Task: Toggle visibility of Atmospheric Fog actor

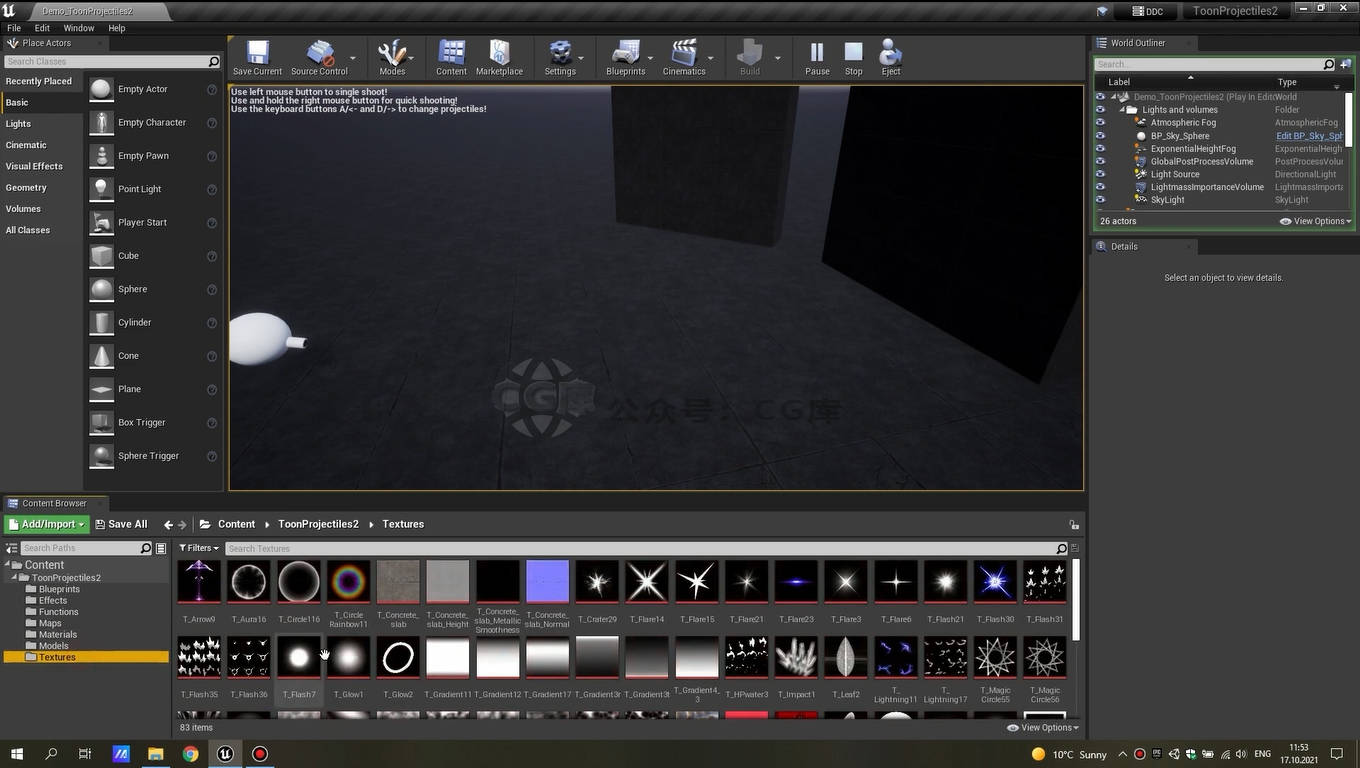Action: point(1100,123)
